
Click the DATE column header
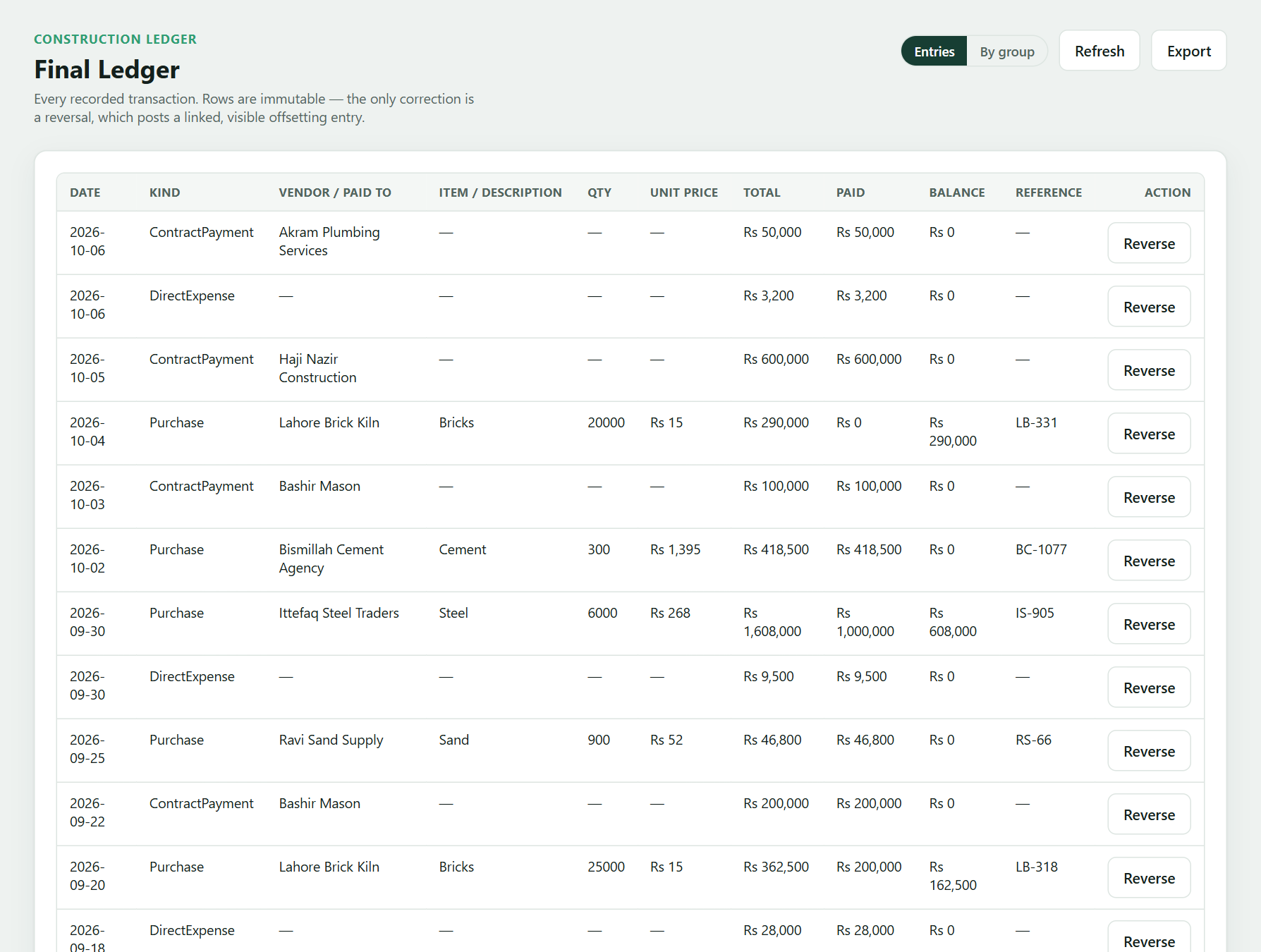pyautogui.click(x=85, y=193)
